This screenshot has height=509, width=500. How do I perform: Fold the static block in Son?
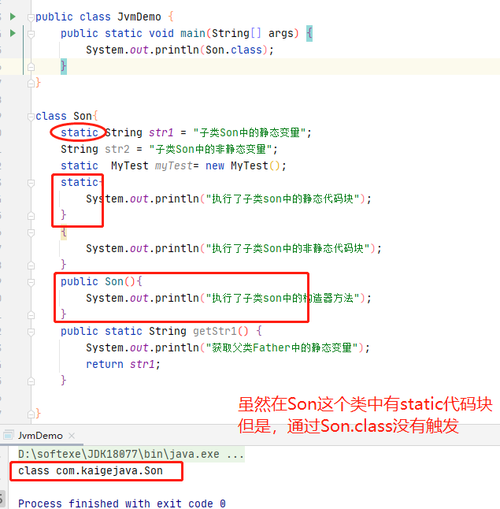click(x=31, y=182)
